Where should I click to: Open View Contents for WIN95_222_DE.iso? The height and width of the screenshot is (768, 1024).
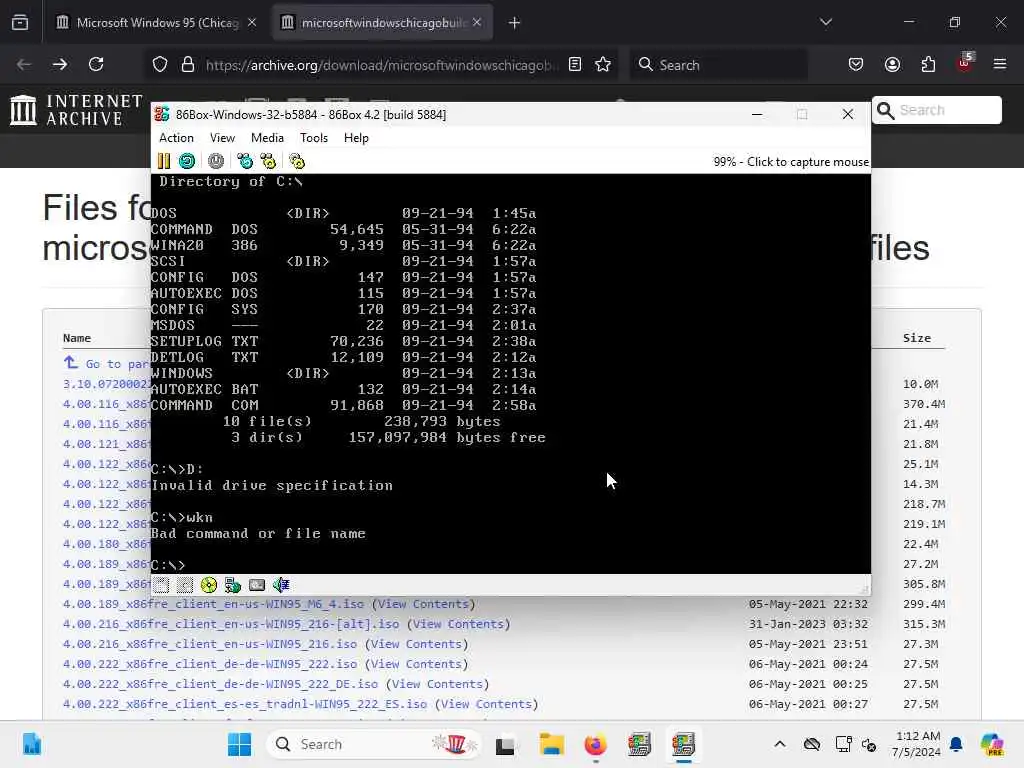click(438, 684)
